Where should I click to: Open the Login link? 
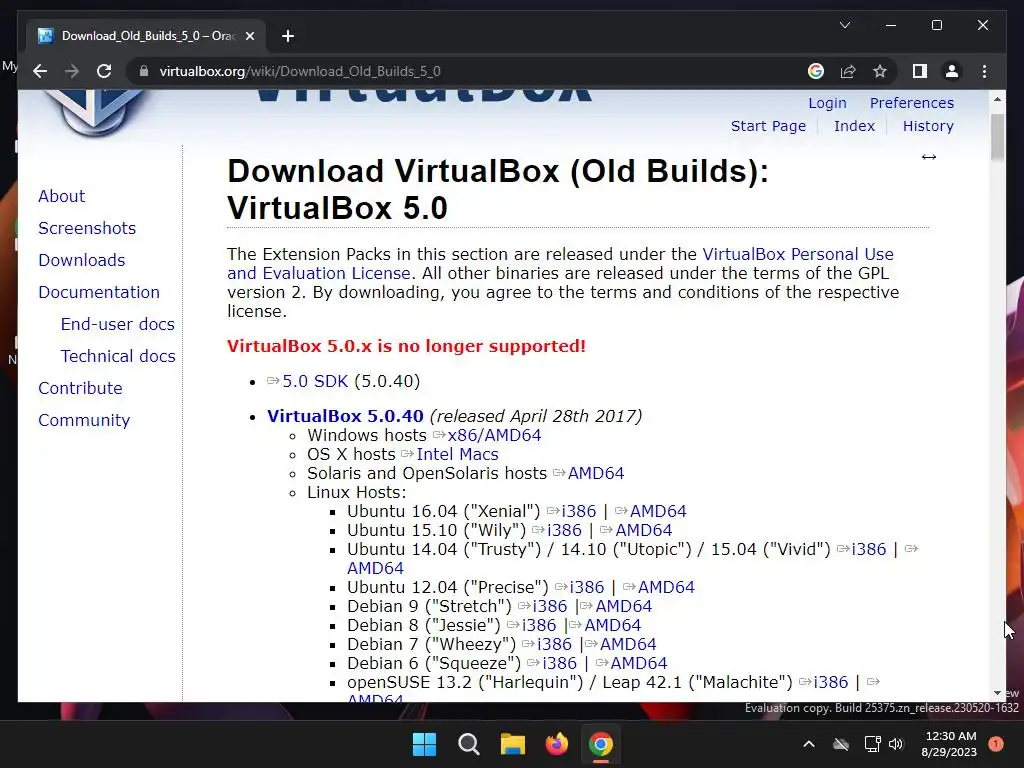click(827, 103)
